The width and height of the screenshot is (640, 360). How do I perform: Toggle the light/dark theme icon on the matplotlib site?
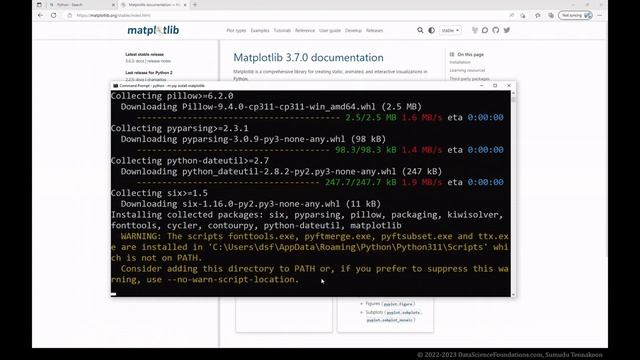click(x=431, y=30)
